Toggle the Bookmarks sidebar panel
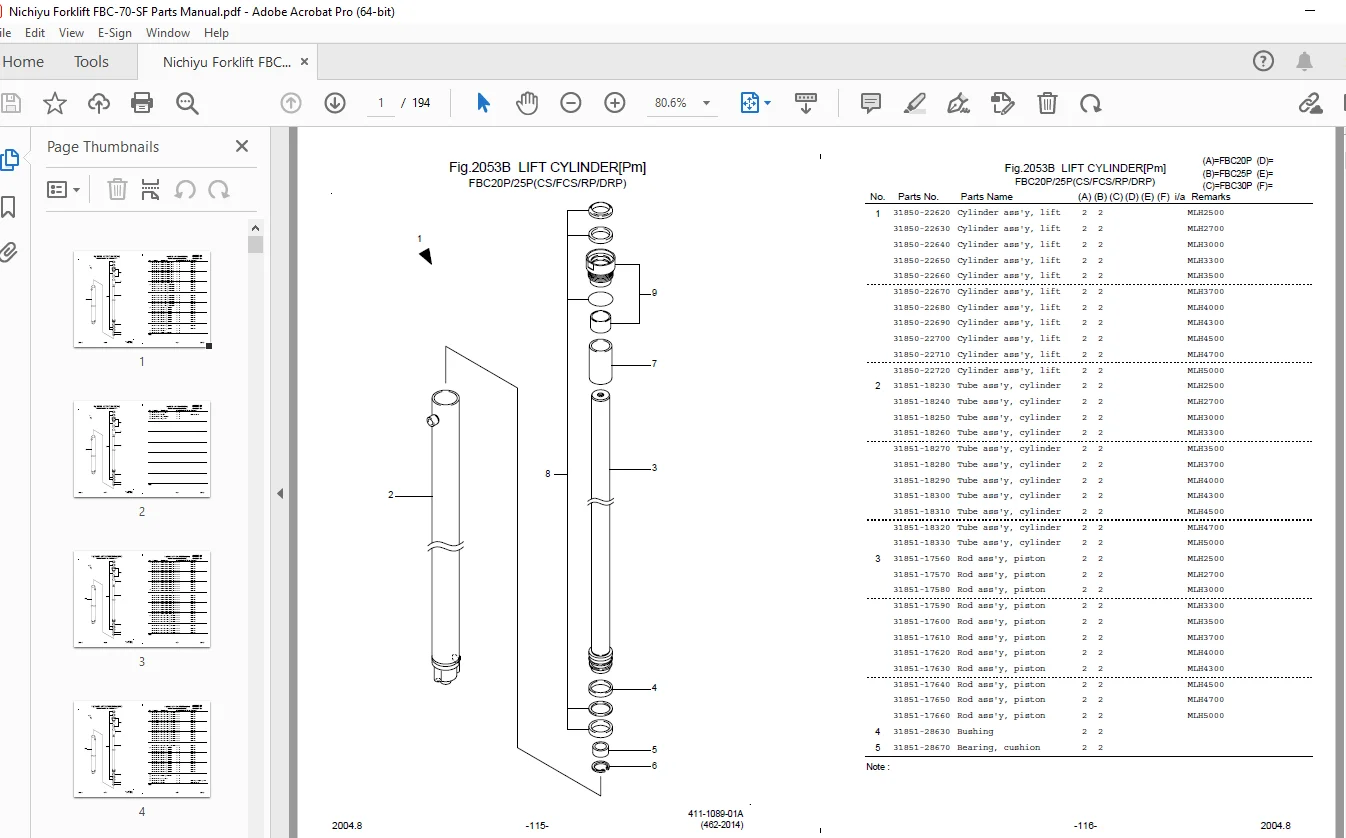1346x838 pixels. (8, 207)
